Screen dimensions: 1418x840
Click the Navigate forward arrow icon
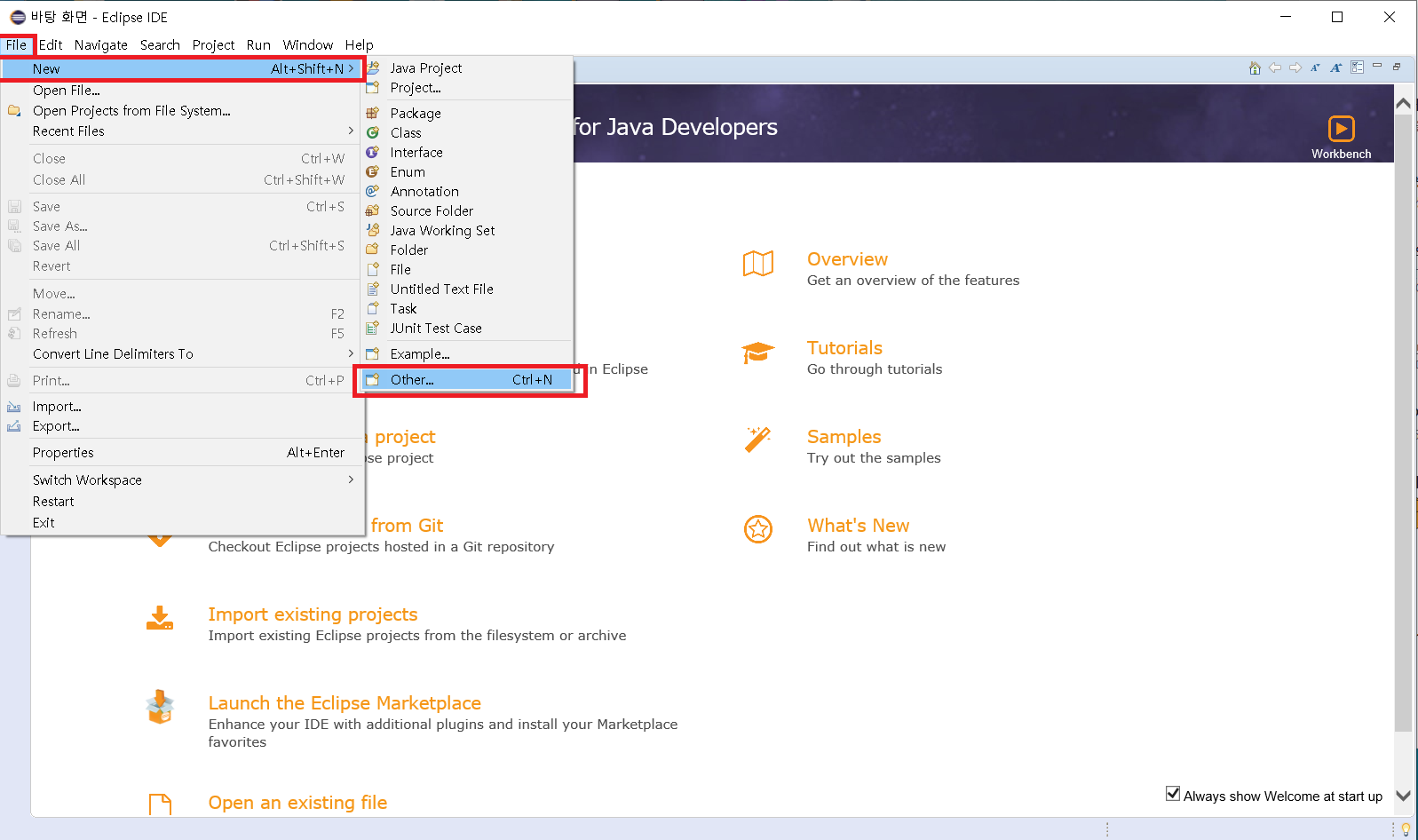pyautogui.click(x=1295, y=67)
